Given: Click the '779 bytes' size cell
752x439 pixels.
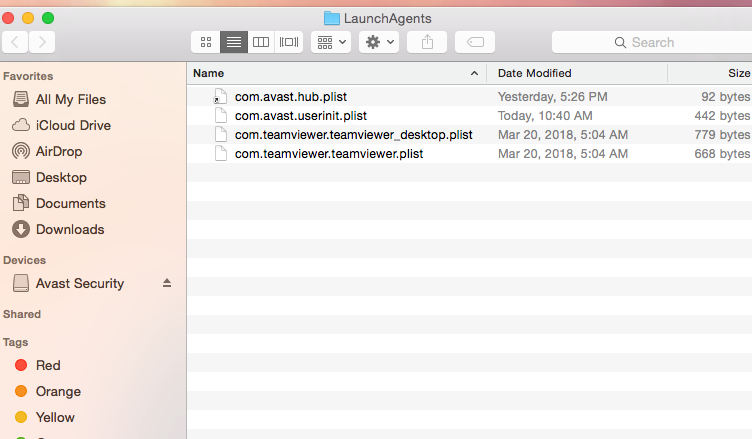Looking at the screenshot, I should 722,134.
